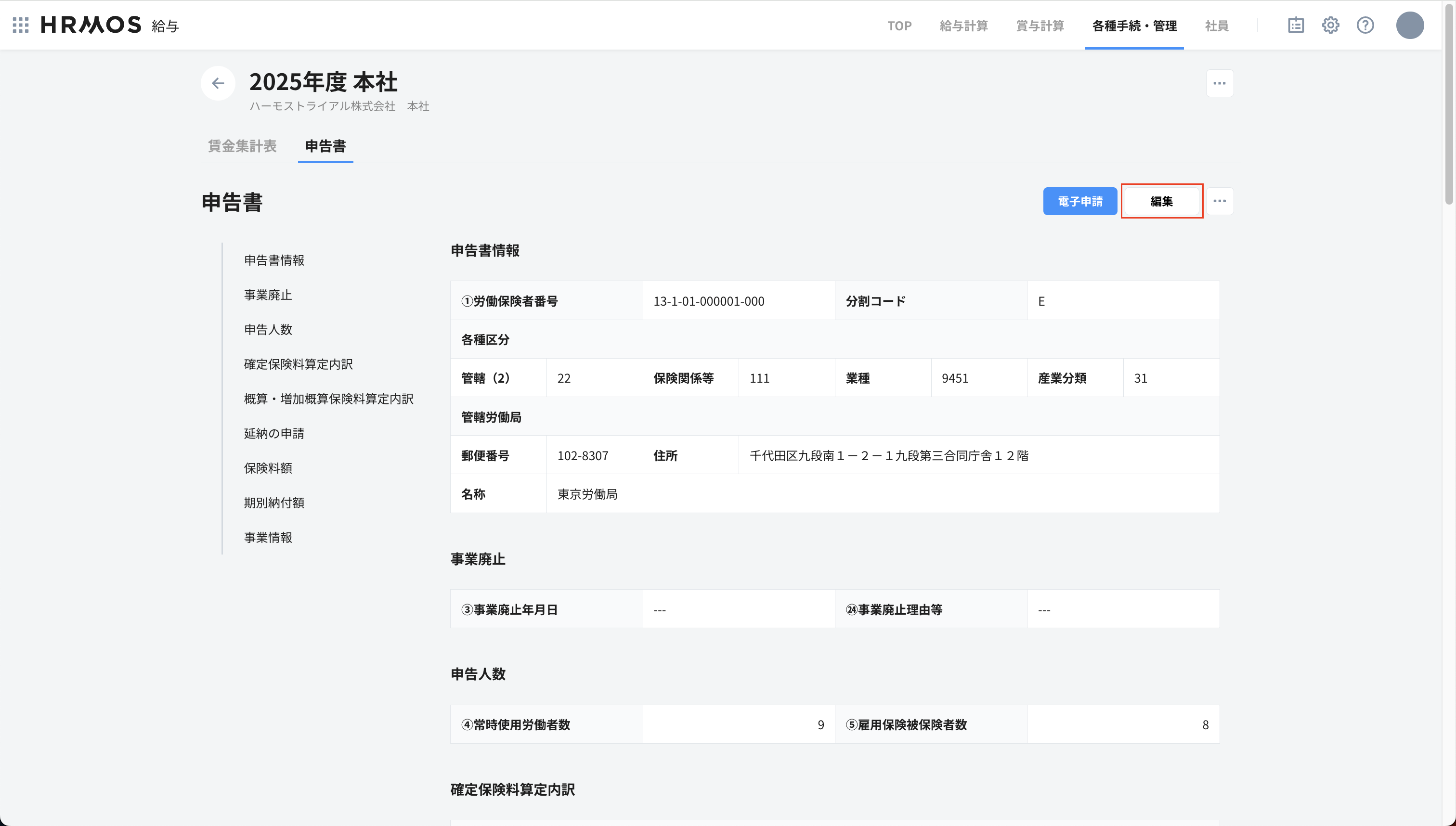
Task: Open the settings gear icon
Action: (x=1331, y=25)
